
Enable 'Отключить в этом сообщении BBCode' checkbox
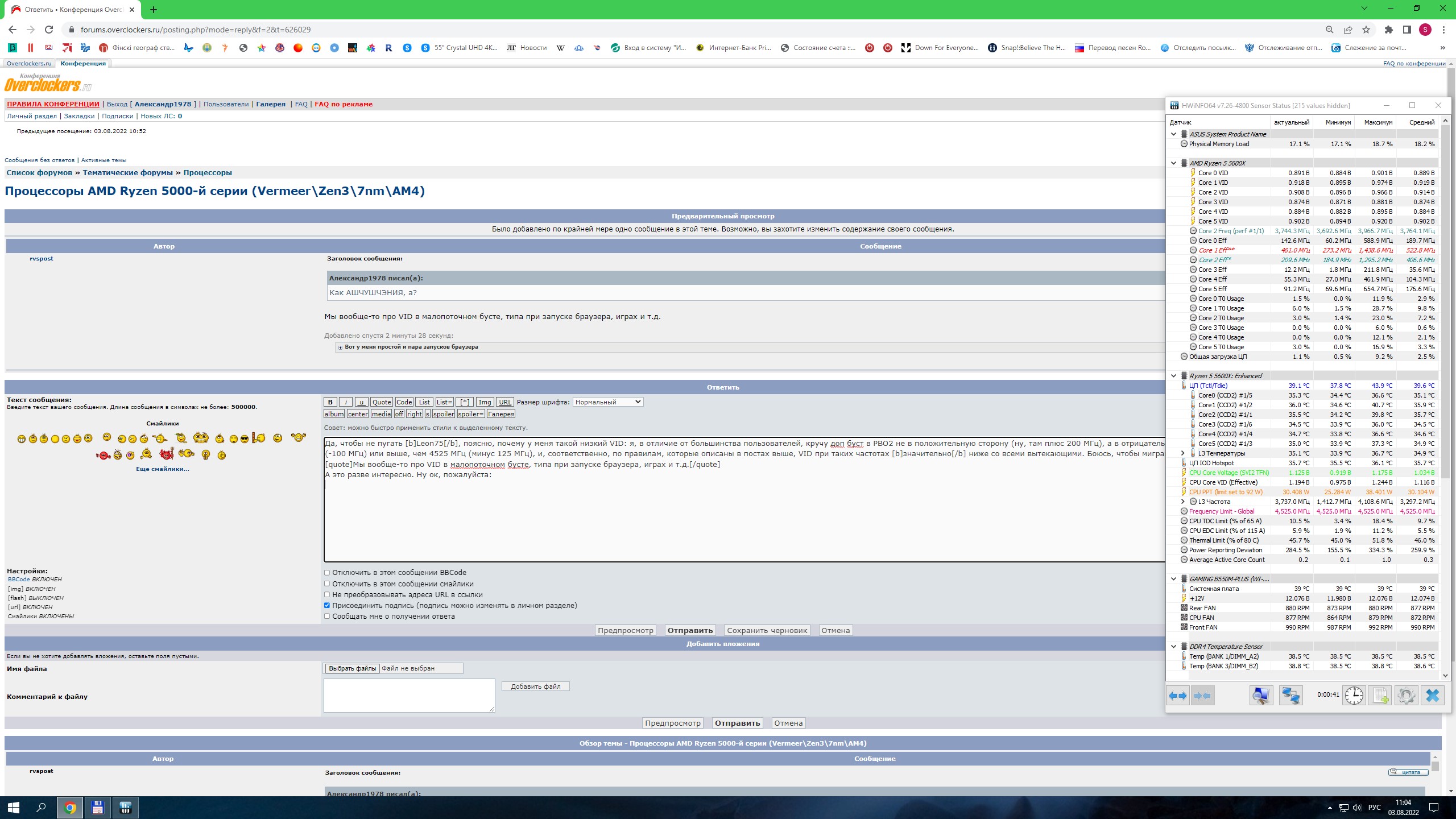(327, 573)
